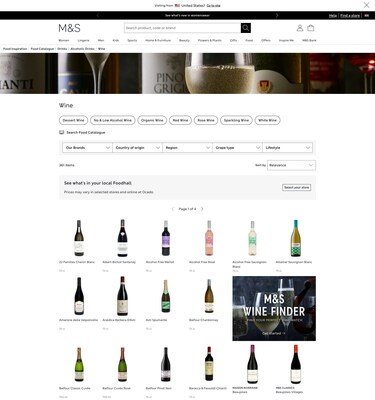Screen dimensions: 375x400
Task: Open the Food menu
Action: tap(249, 40)
